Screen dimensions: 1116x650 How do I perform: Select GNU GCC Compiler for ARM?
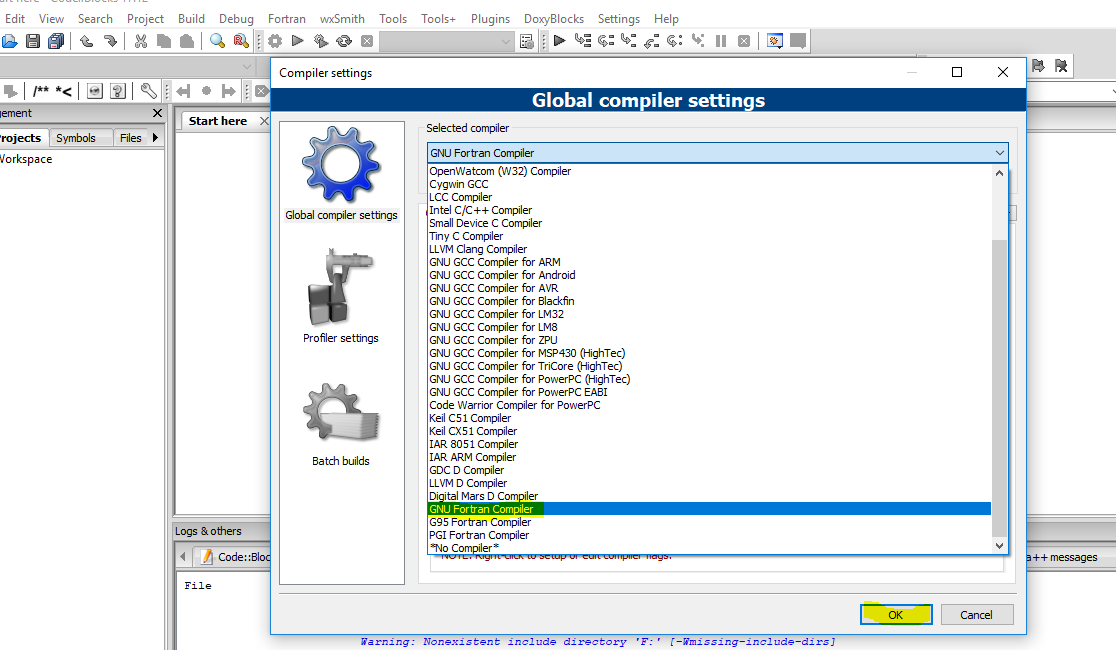coord(709,262)
